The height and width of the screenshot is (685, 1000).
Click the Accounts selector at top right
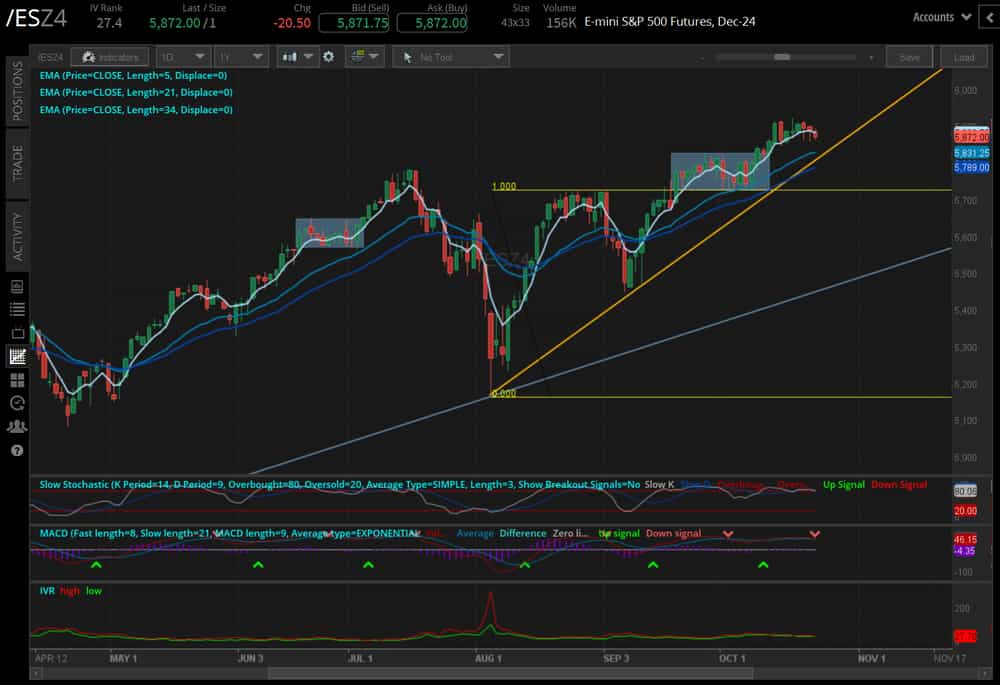938,17
